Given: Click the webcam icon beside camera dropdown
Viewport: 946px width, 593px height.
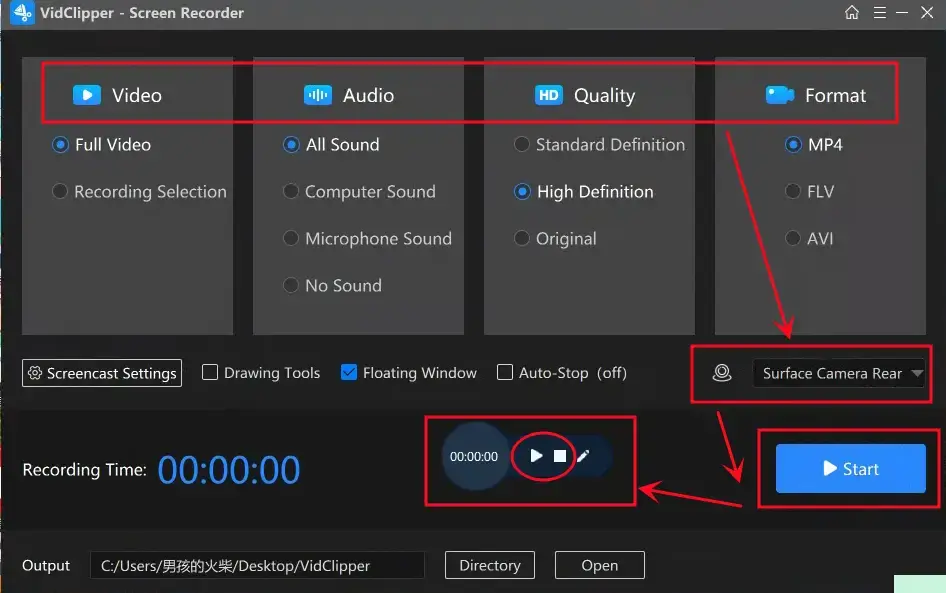Looking at the screenshot, I should [722, 373].
